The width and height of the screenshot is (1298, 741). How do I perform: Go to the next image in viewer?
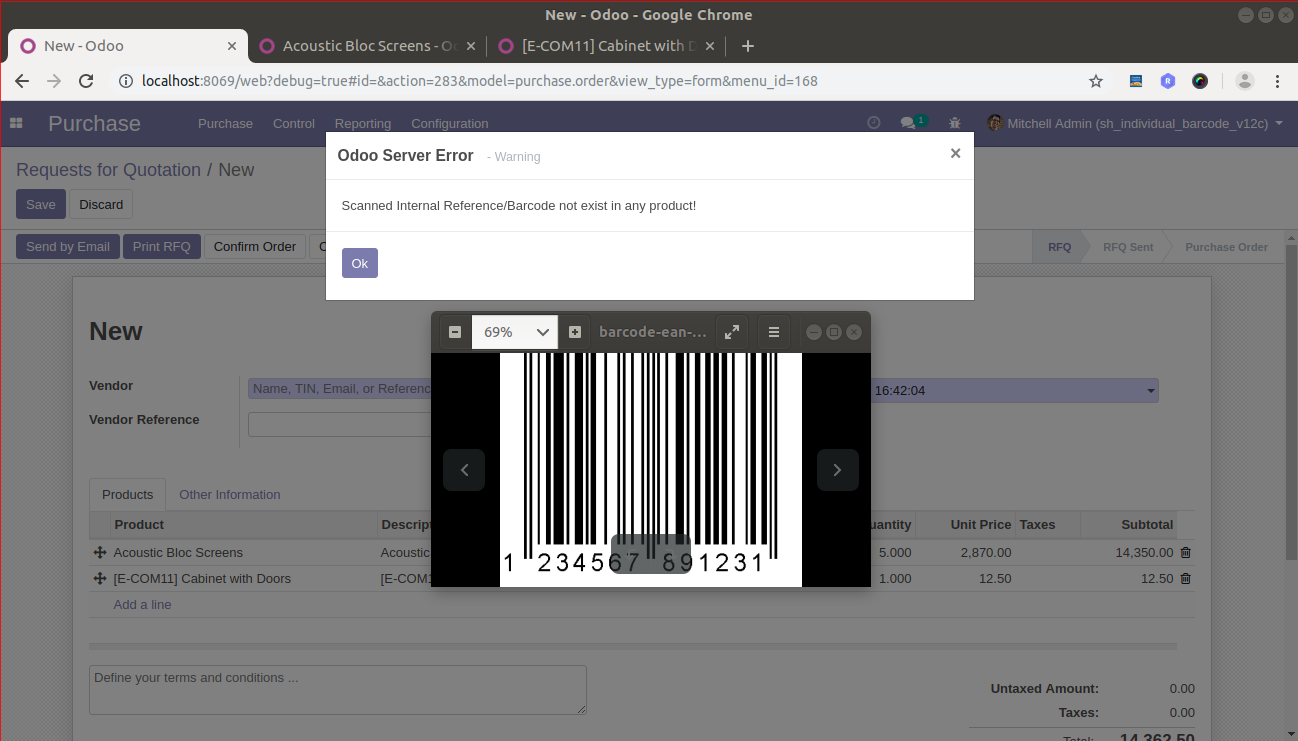click(x=838, y=470)
